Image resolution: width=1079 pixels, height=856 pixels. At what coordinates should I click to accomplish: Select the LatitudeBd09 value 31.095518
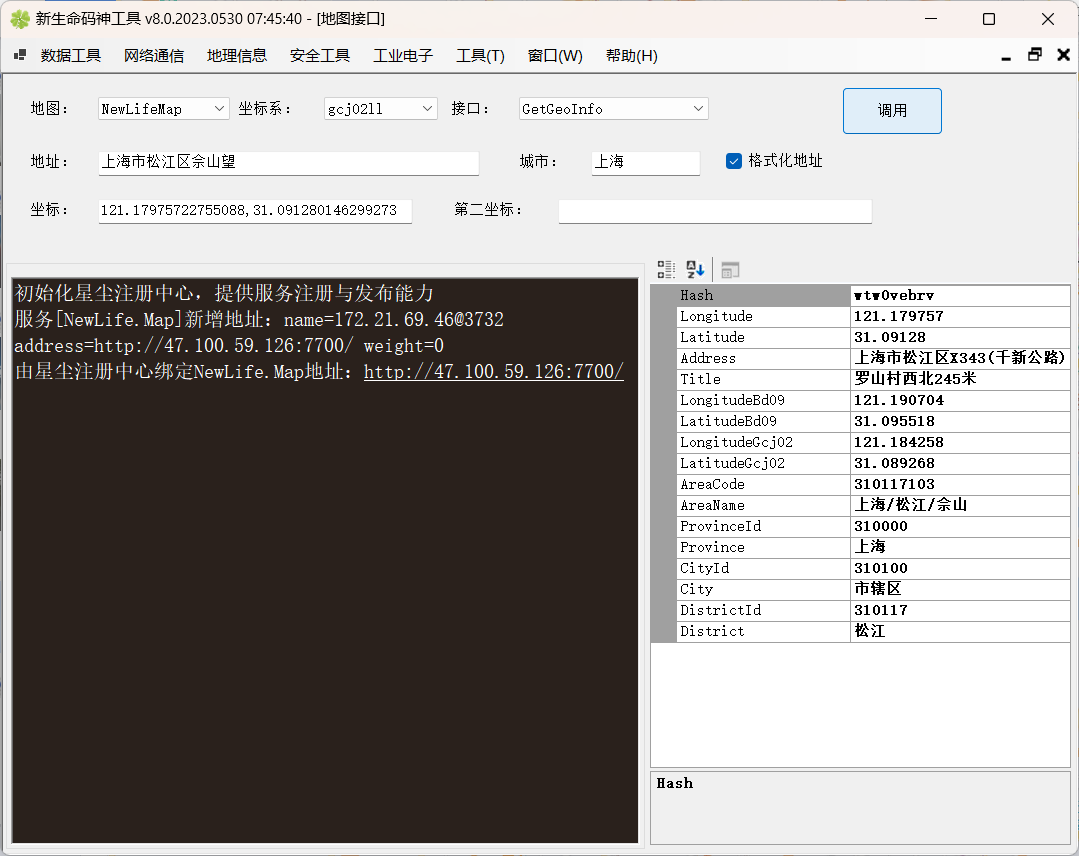point(894,421)
